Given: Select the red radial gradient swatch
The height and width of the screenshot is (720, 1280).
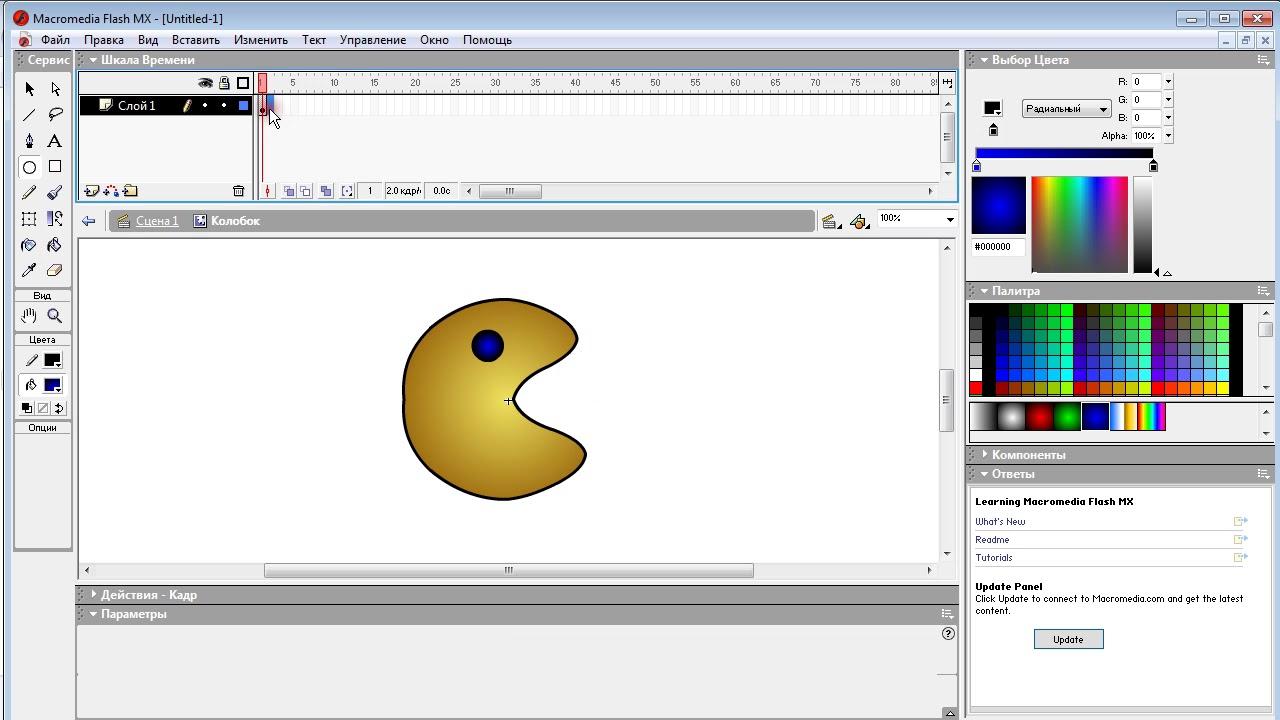Looking at the screenshot, I should point(1040,417).
